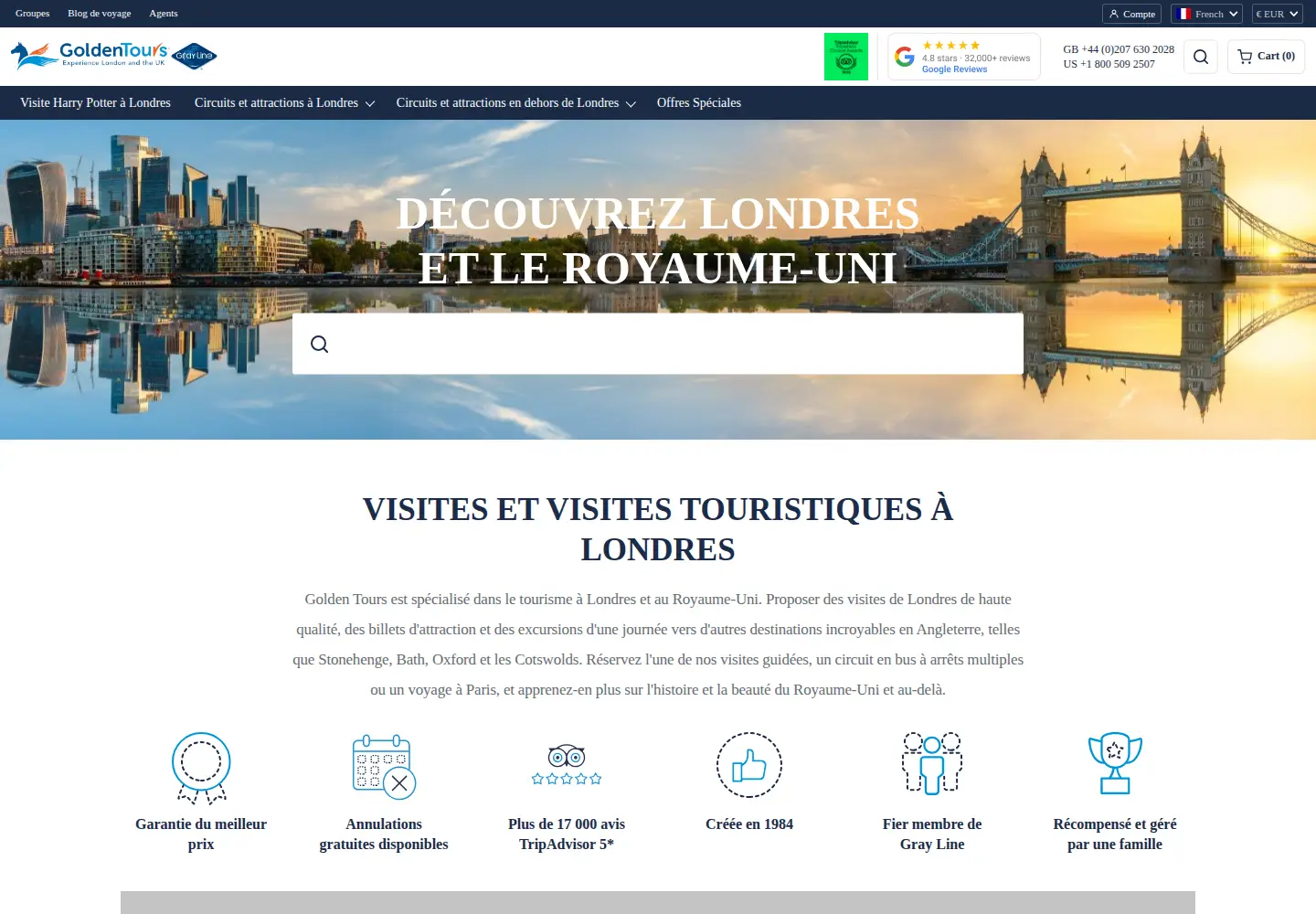Screen dimensions: 1316x914
Task: Open the French language dropdown
Action: click(1206, 14)
